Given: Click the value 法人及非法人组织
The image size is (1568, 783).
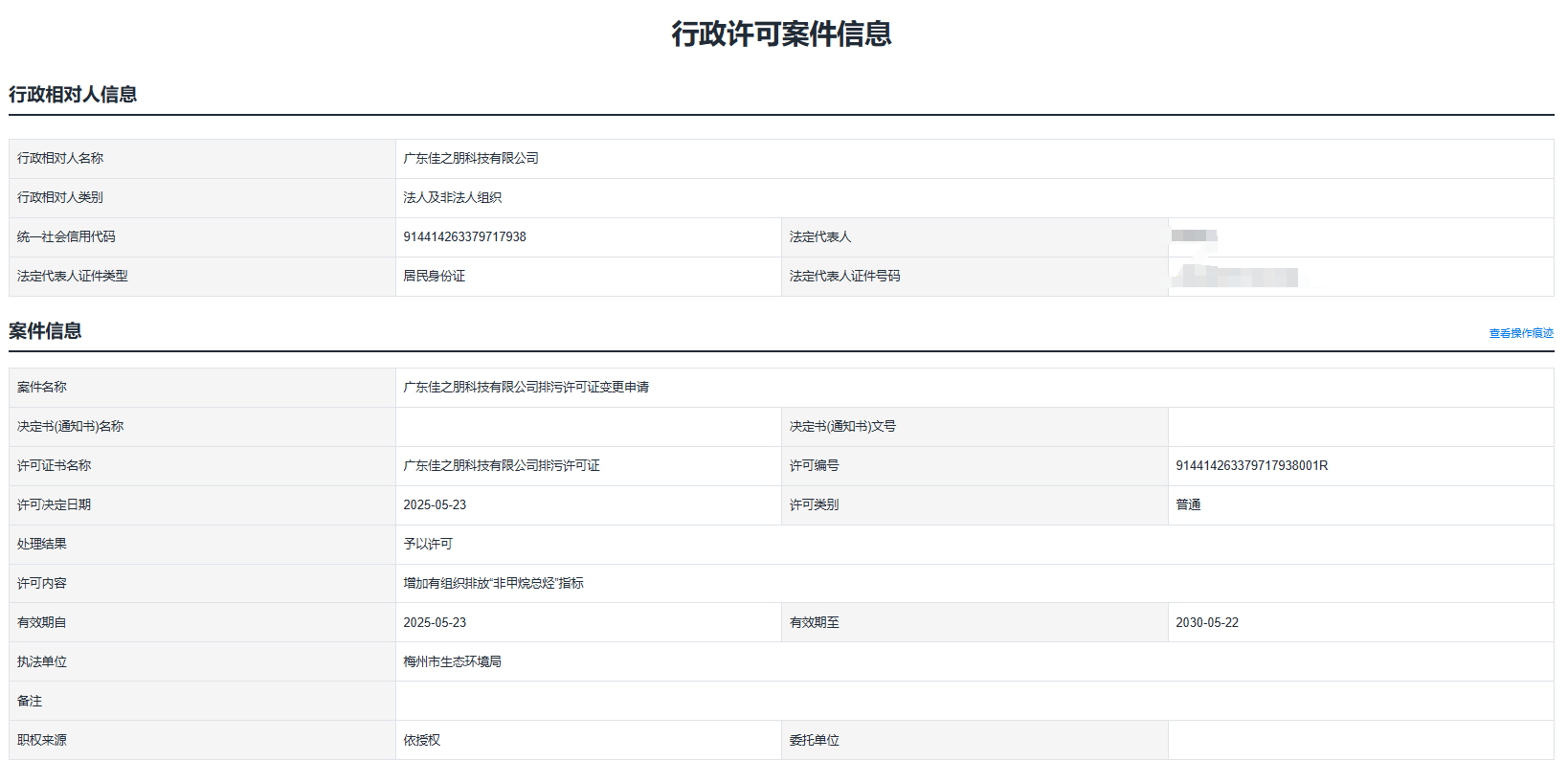Looking at the screenshot, I should [452, 198].
